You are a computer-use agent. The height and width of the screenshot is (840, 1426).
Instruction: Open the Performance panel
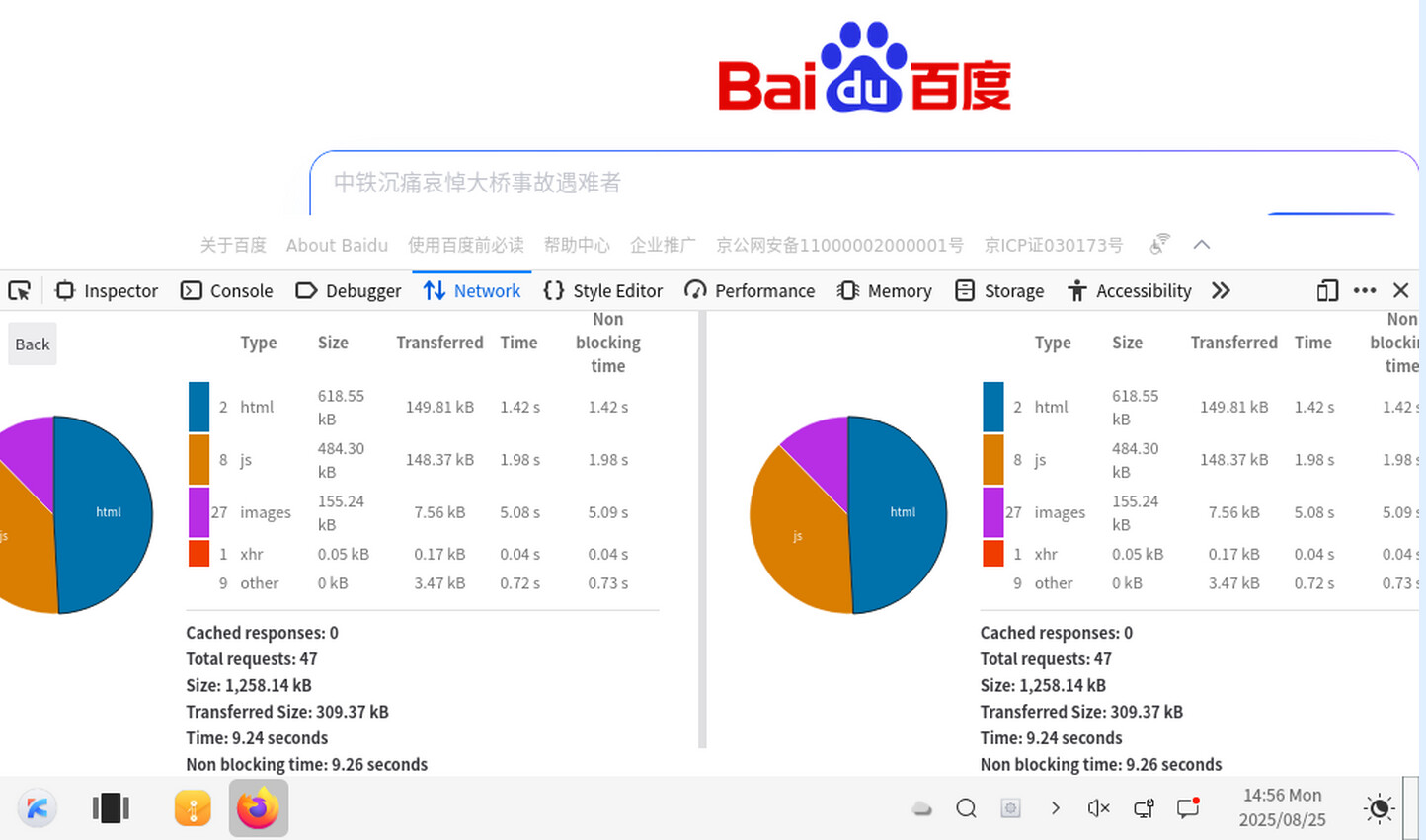coord(750,290)
